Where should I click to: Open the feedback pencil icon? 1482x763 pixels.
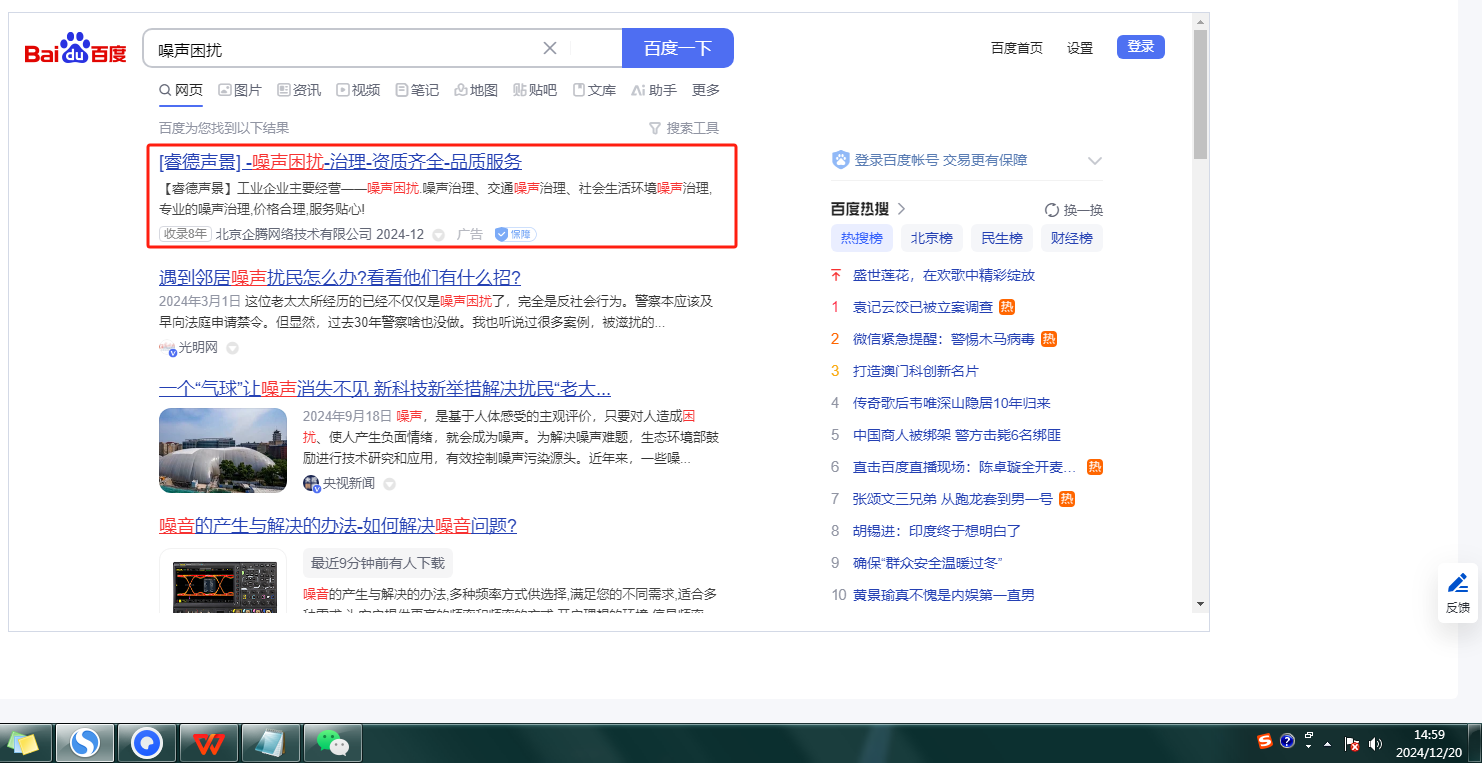(1458, 583)
